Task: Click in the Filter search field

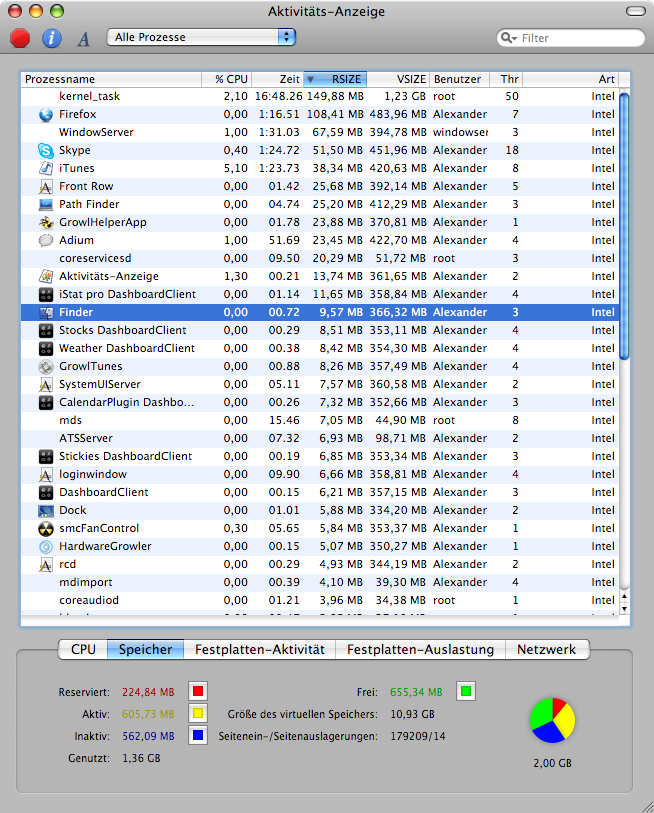Action: (x=570, y=38)
